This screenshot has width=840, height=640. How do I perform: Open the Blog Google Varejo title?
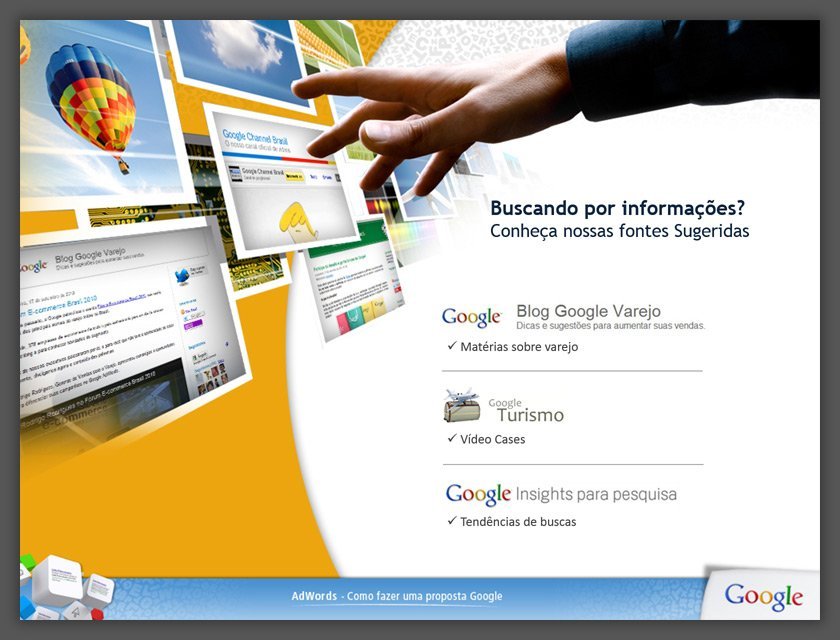588,311
